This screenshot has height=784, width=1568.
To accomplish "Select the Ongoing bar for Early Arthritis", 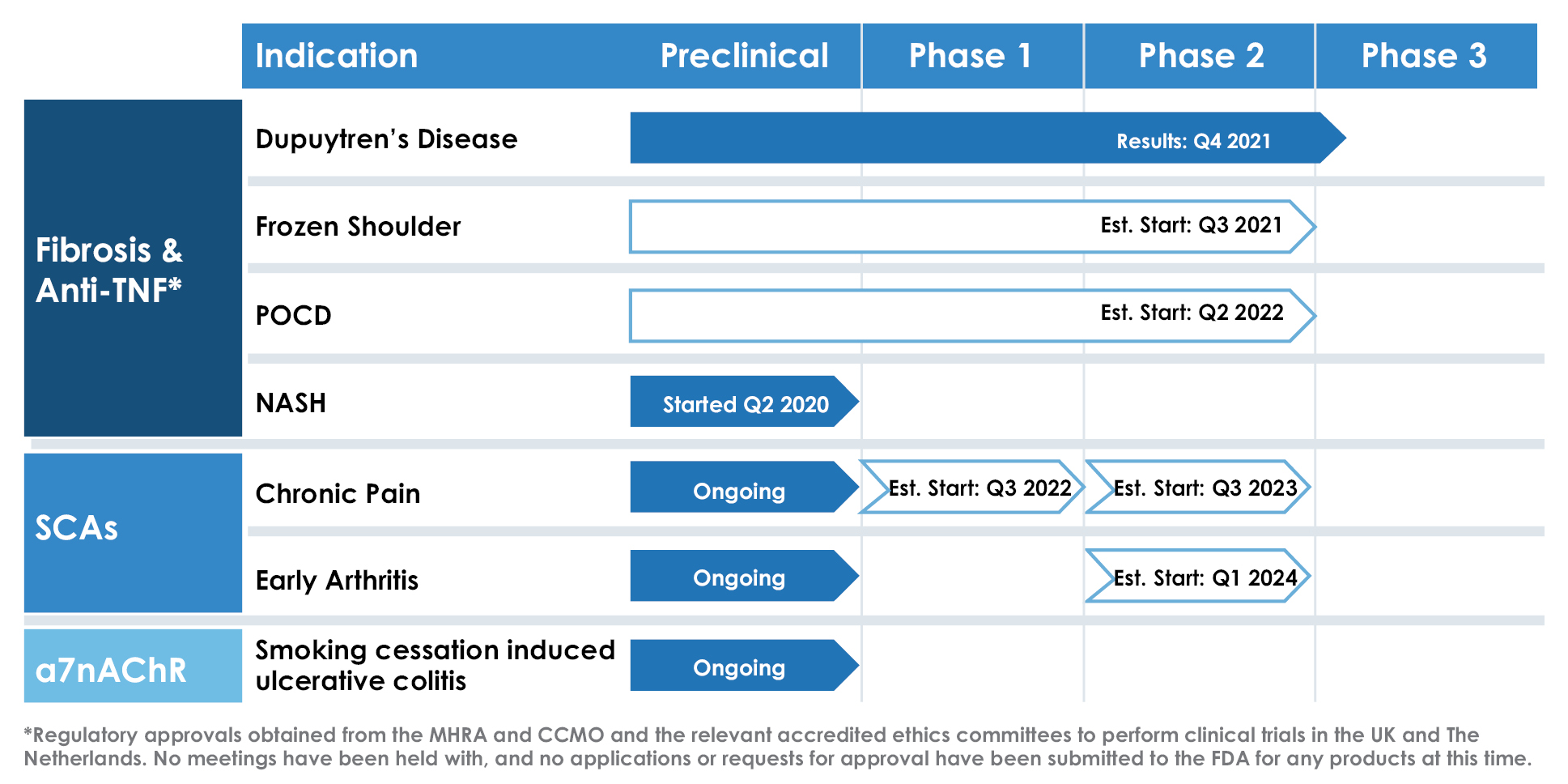I will (740, 577).
